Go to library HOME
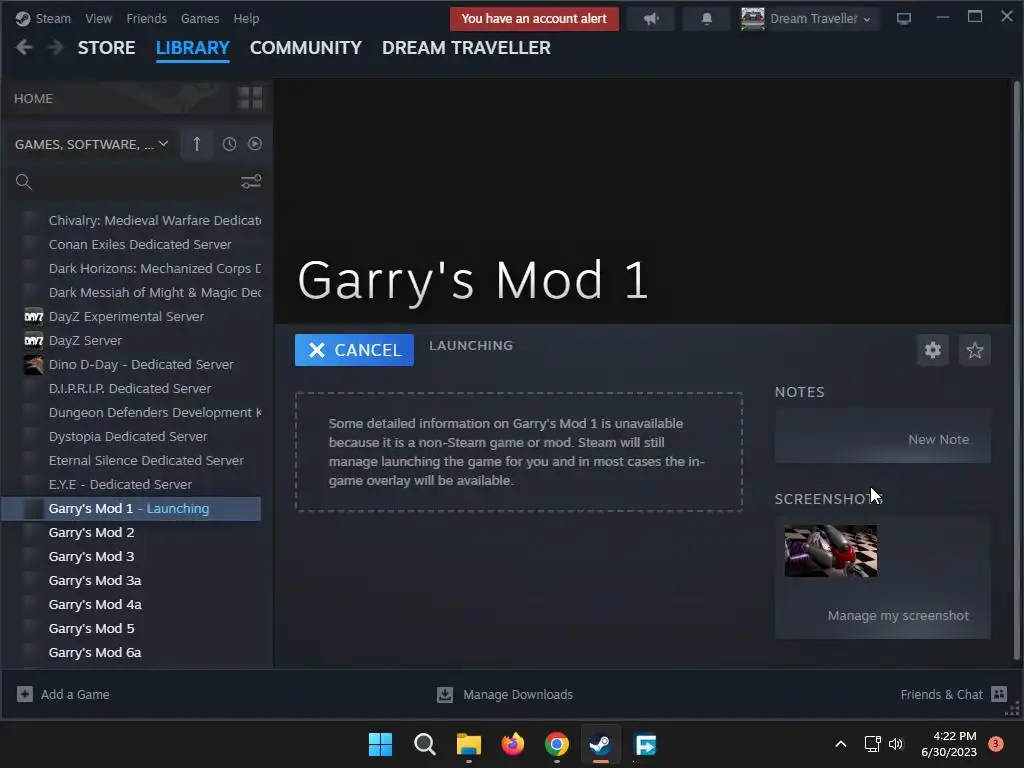 (x=33, y=99)
